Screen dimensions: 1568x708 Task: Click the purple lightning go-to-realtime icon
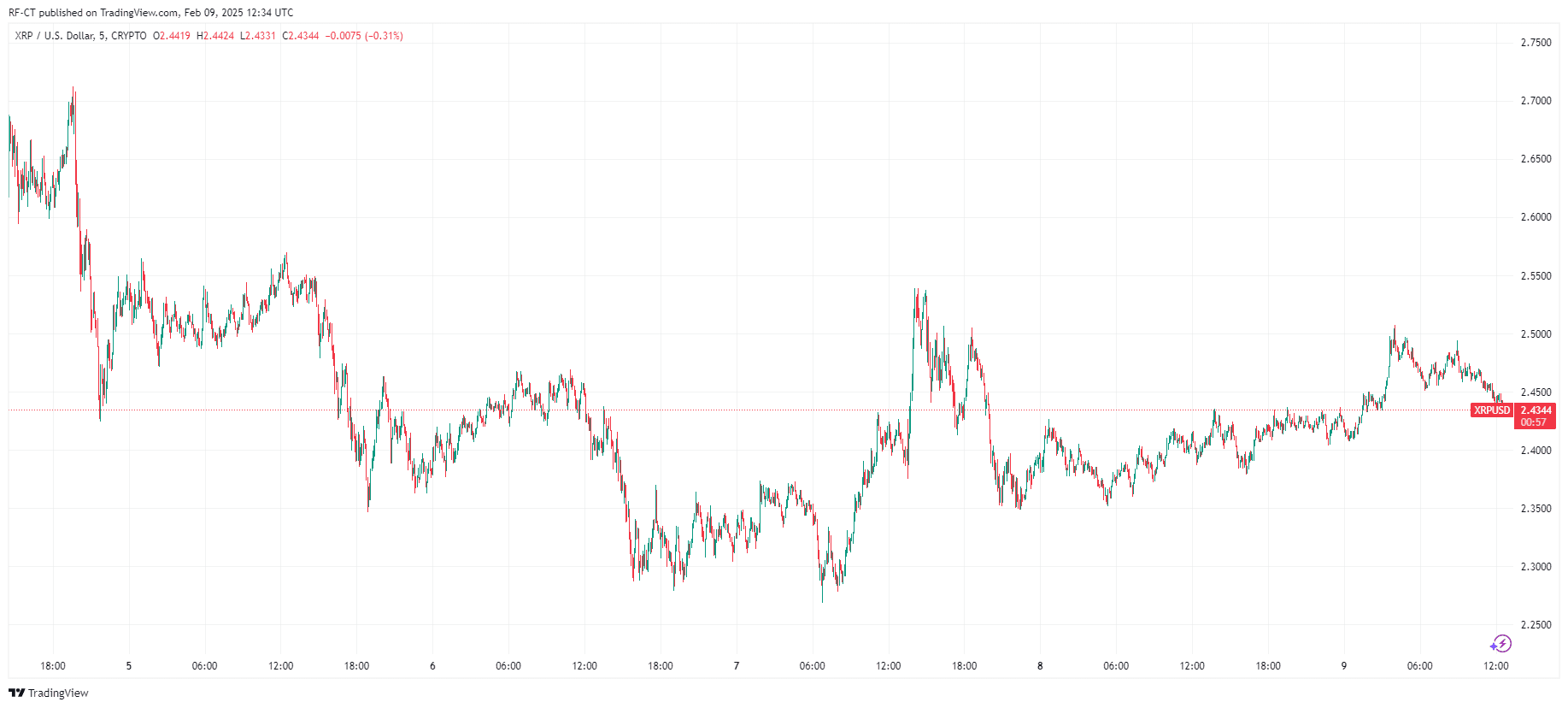click(1501, 644)
